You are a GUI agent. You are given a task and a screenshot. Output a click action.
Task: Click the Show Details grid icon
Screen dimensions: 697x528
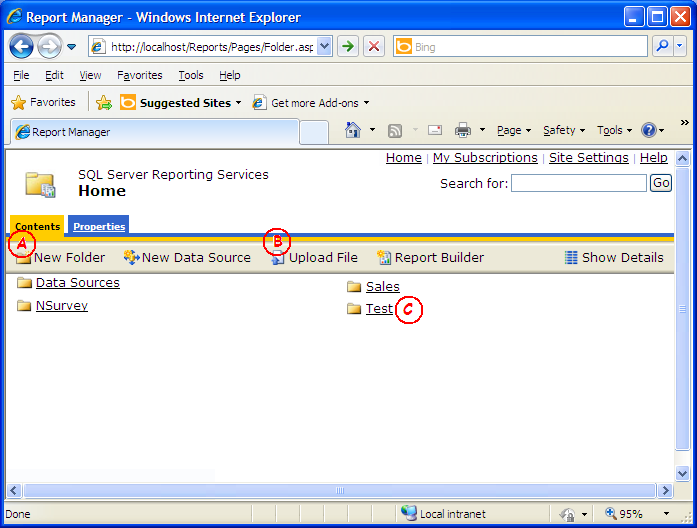pyautogui.click(x=571, y=257)
